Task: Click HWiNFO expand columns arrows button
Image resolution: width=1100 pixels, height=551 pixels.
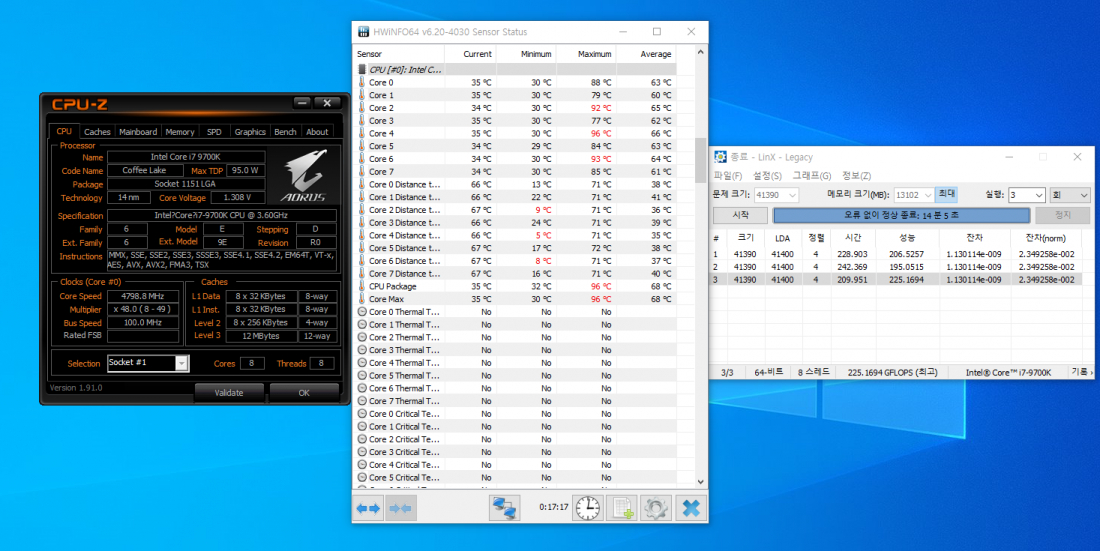Action: (368, 507)
